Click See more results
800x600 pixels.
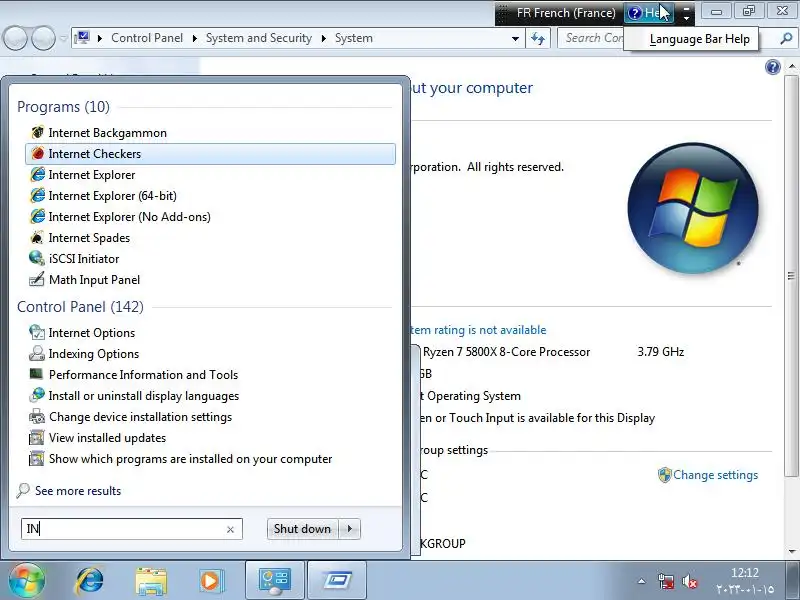(78, 491)
